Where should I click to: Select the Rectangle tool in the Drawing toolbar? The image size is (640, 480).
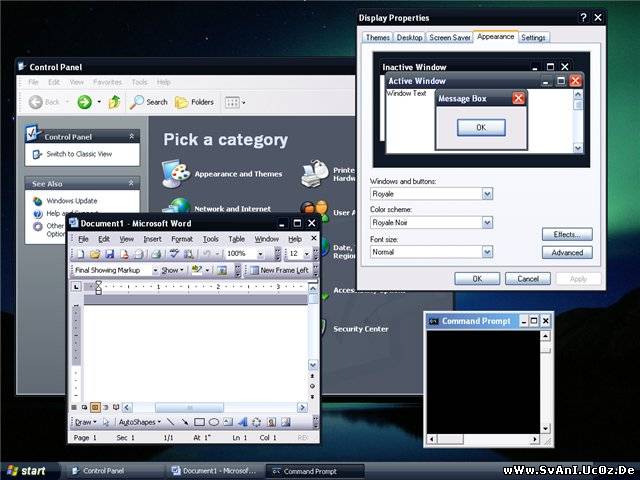pos(199,422)
